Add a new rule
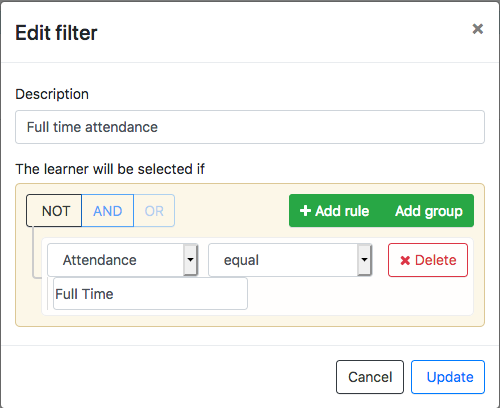The image size is (500, 408). (x=335, y=211)
